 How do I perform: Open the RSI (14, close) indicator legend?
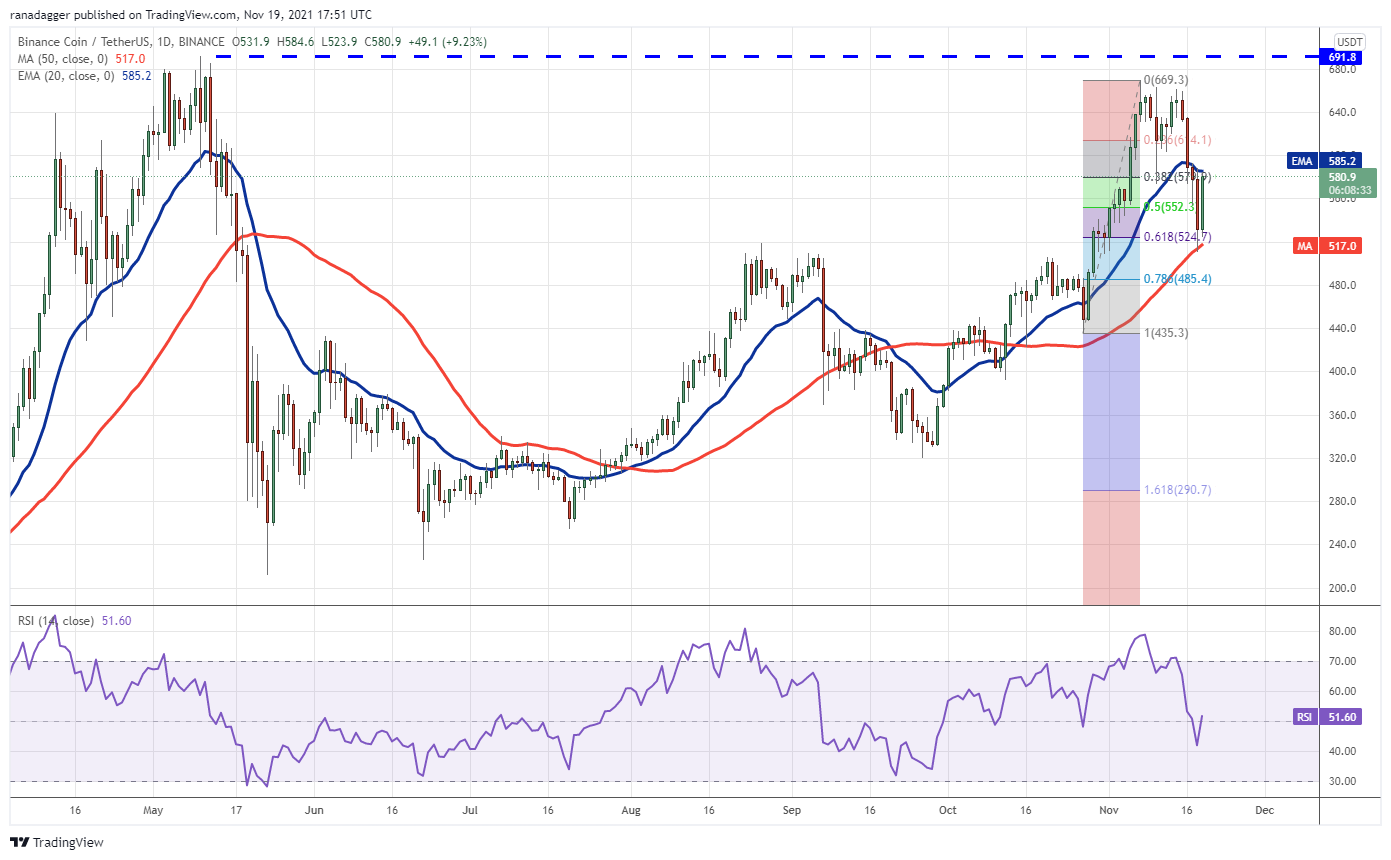[x=75, y=621]
